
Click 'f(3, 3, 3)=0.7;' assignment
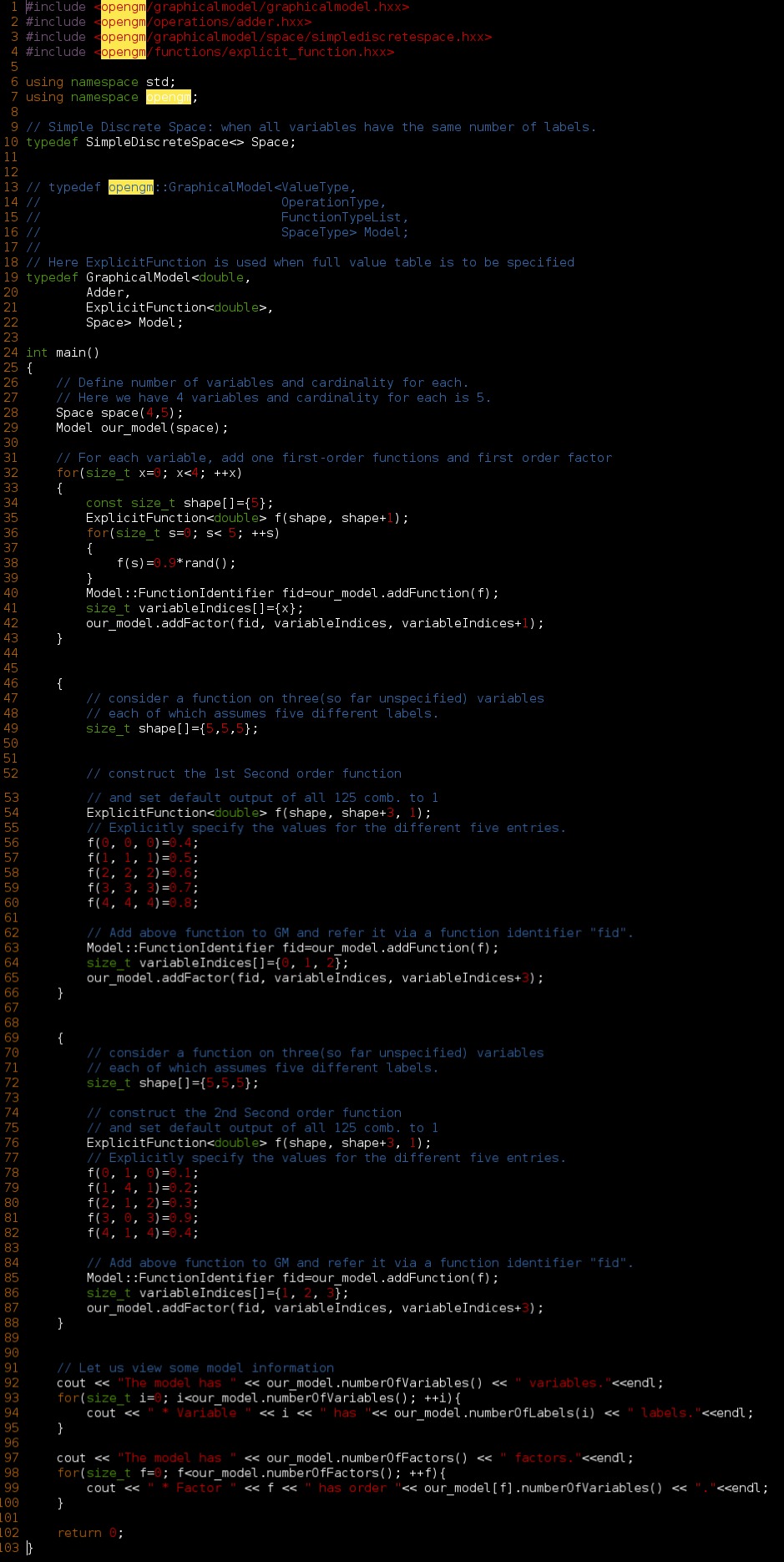143,888
